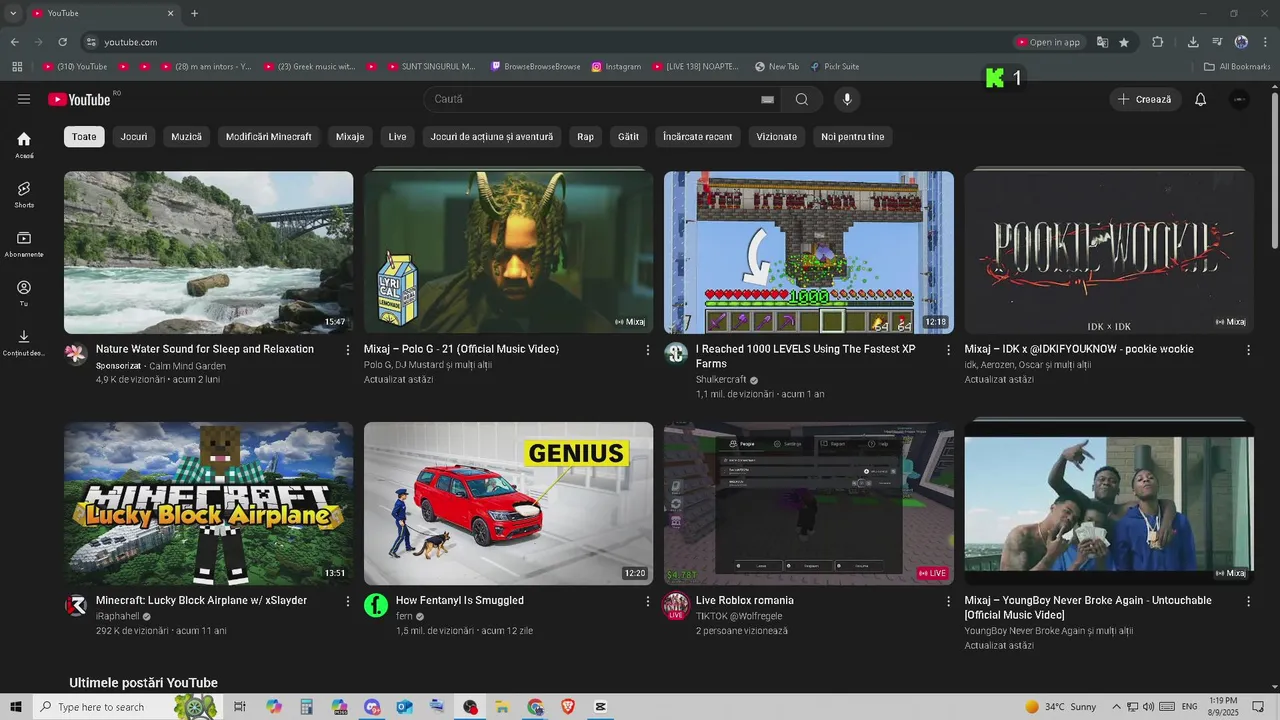Image resolution: width=1280 pixels, height=720 pixels.
Task: Open more options for Live Roblox romania
Action: [949, 601]
